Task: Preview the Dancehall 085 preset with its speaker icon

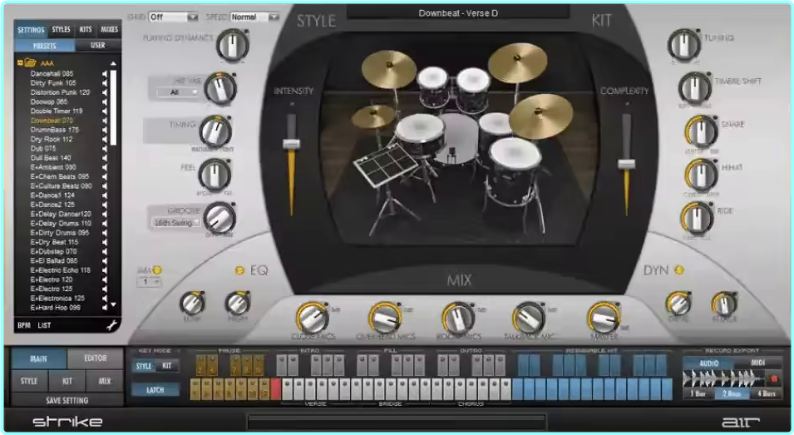Action: 105,74
